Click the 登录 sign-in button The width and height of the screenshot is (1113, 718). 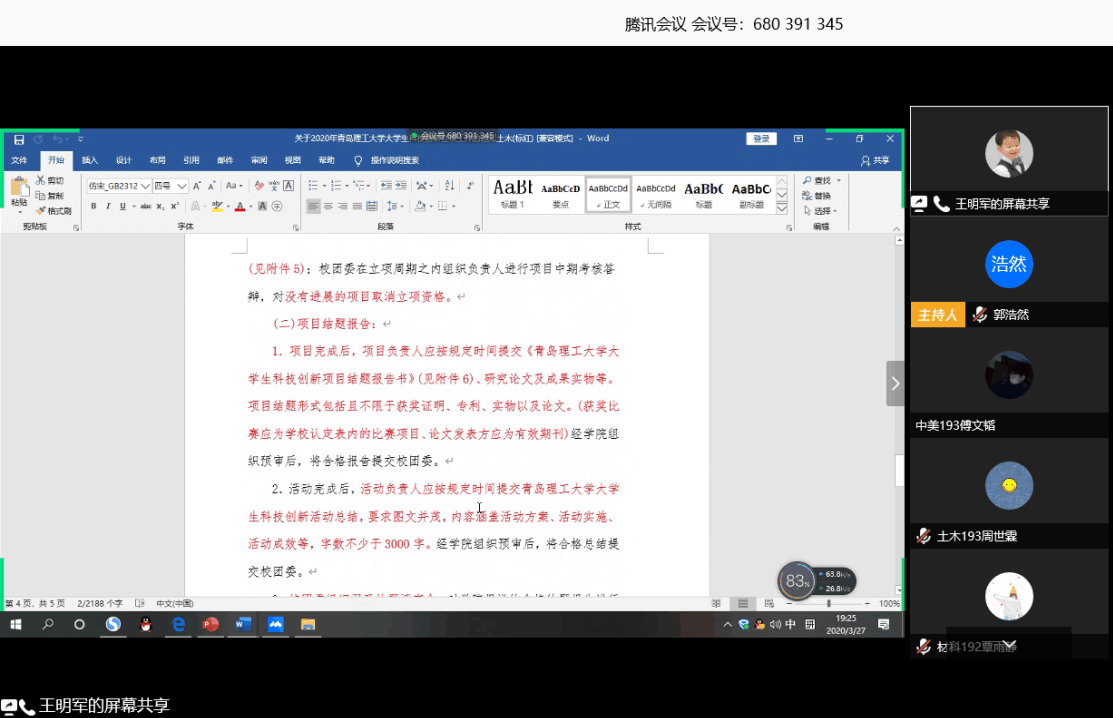click(x=761, y=139)
